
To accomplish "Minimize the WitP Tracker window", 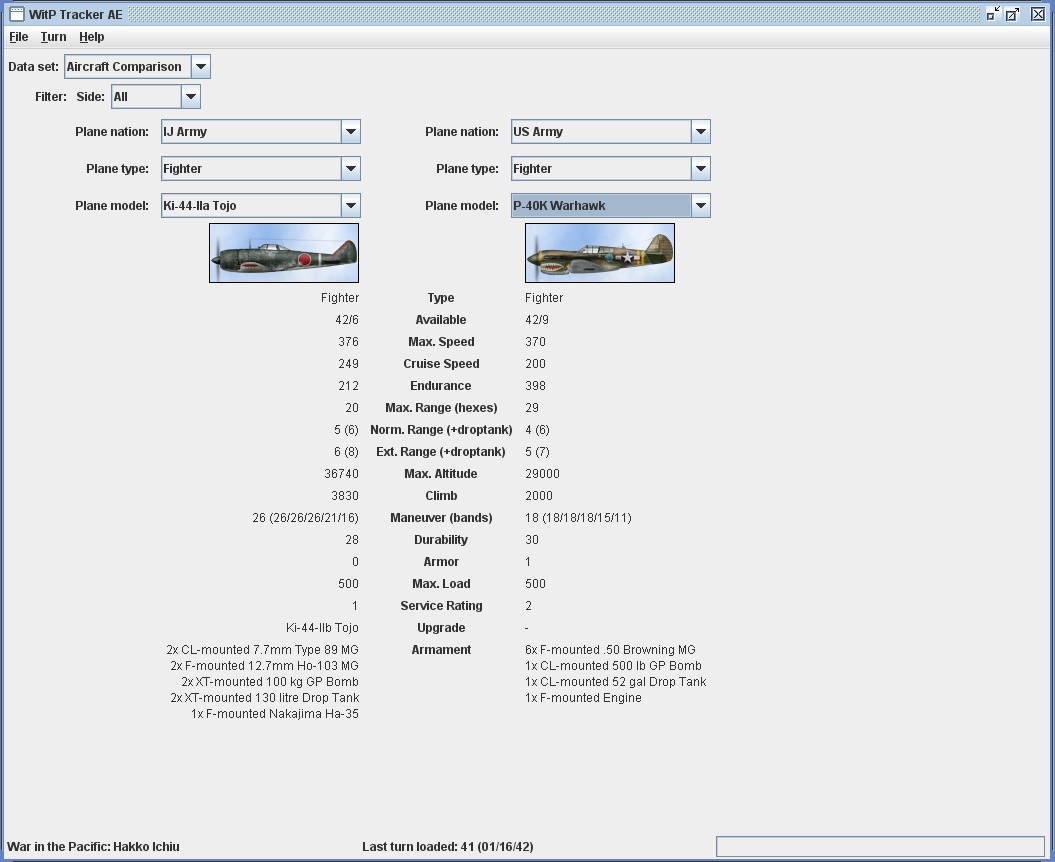I will 993,14.
